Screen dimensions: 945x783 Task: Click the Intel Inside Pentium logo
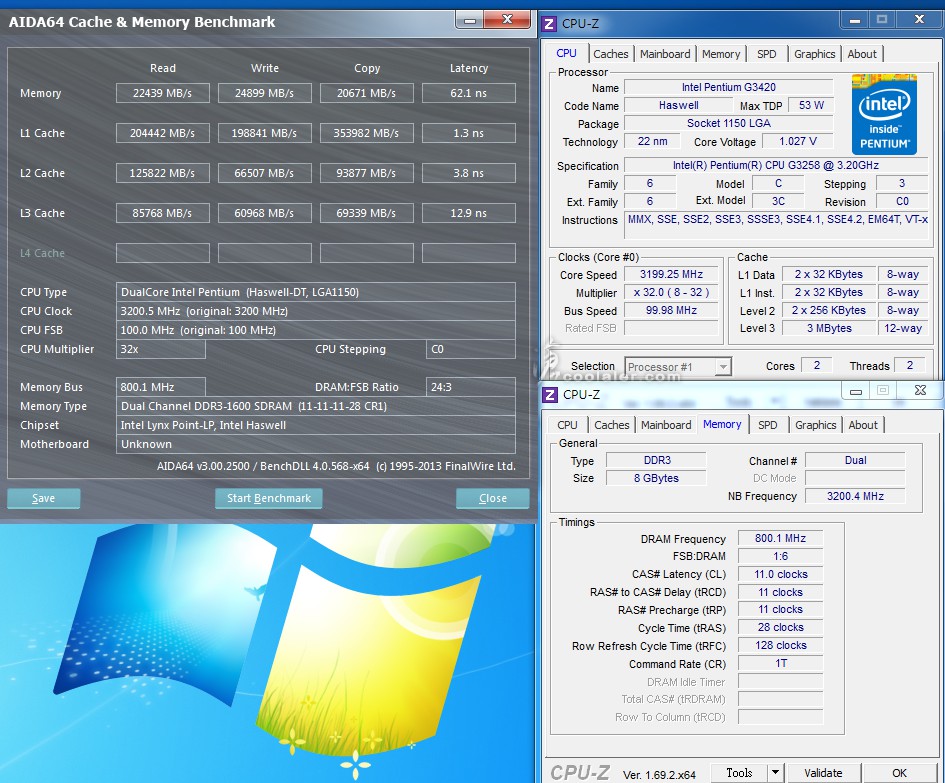point(884,115)
